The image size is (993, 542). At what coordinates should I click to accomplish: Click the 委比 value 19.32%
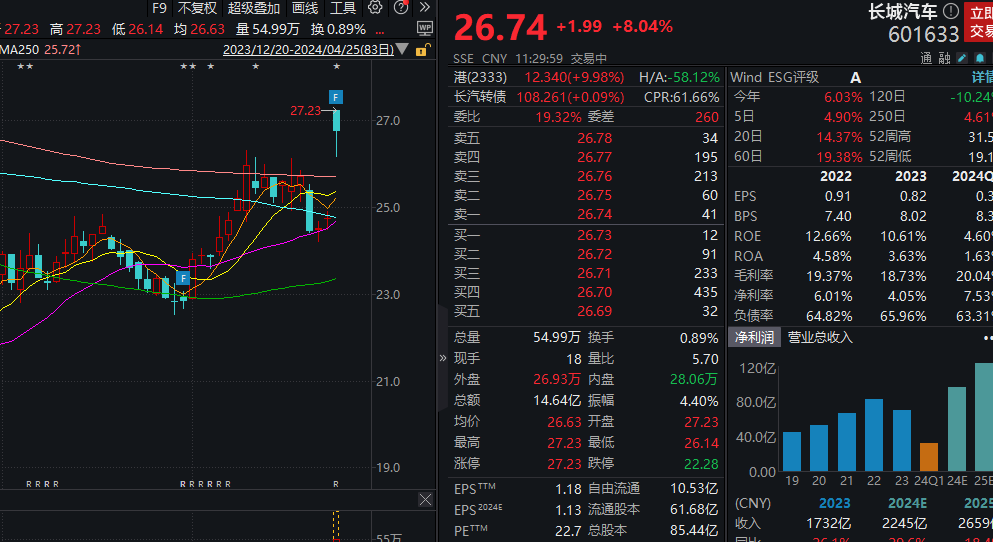pyautogui.click(x=558, y=117)
